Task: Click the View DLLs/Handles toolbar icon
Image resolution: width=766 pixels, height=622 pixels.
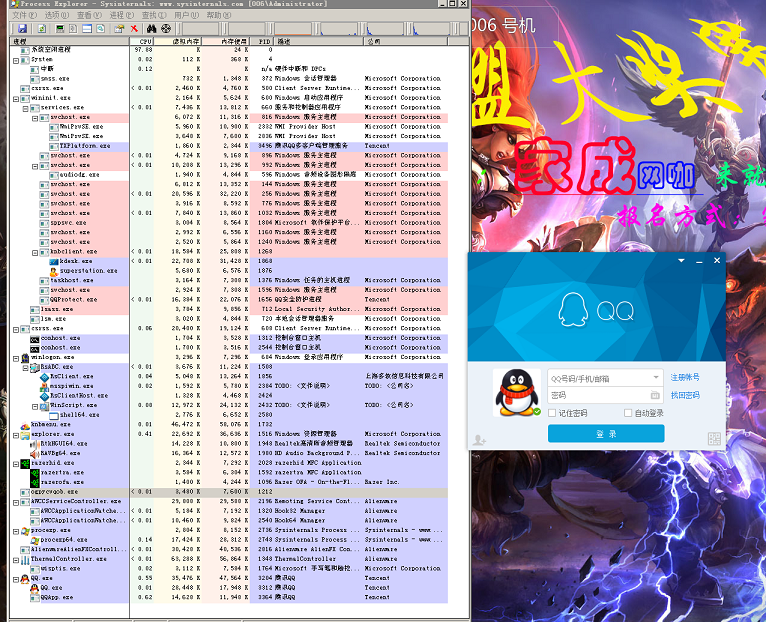Action: tap(100, 29)
